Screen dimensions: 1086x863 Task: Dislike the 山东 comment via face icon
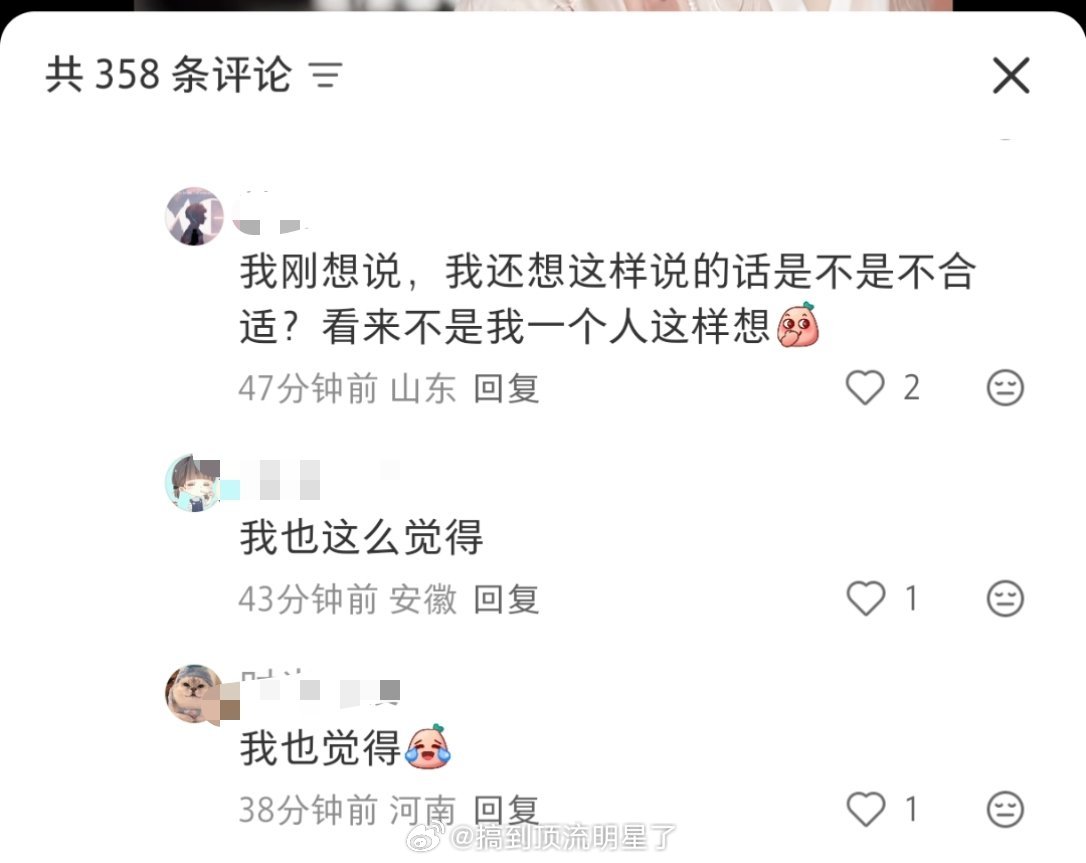click(1005, 388)
